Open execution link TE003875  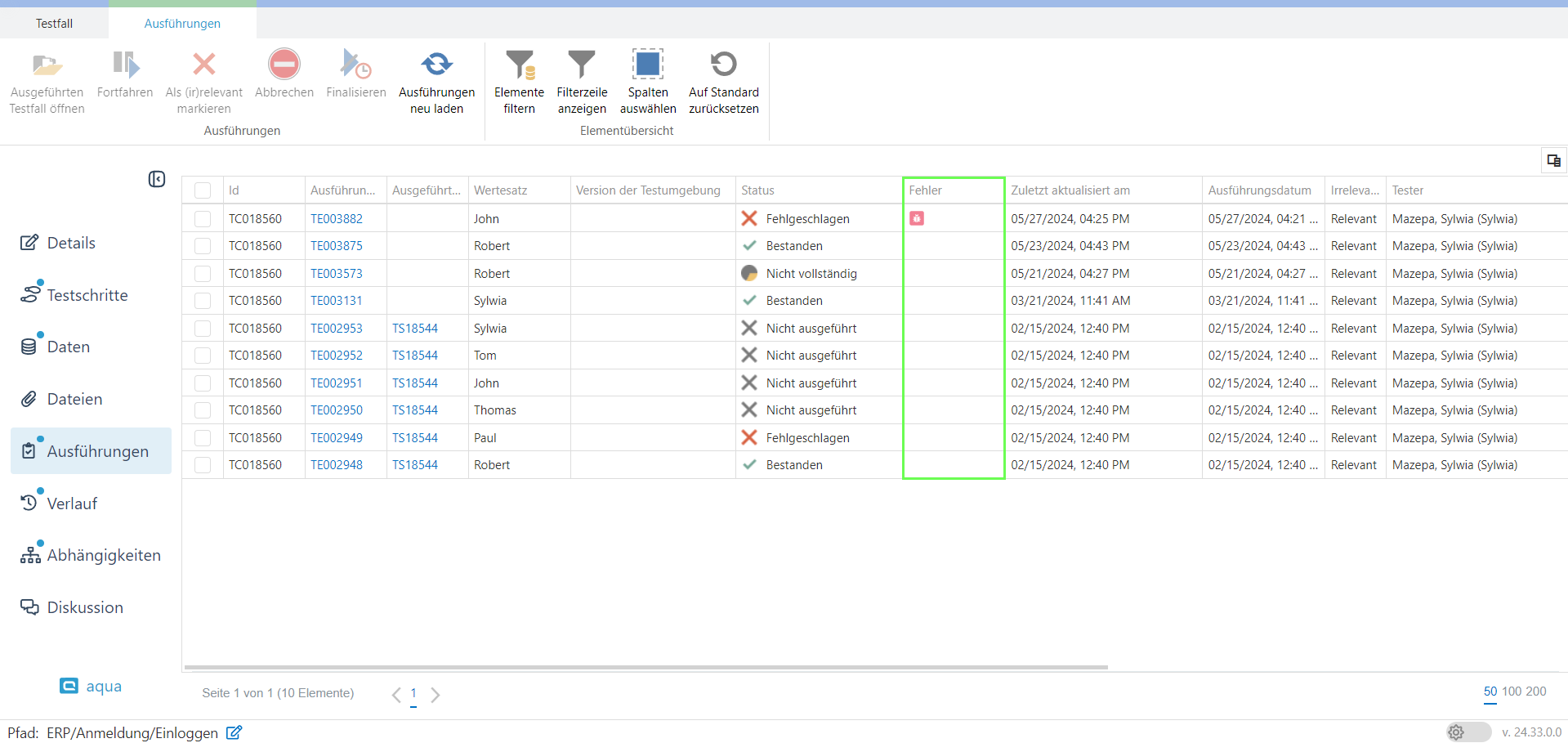(336, 246)
